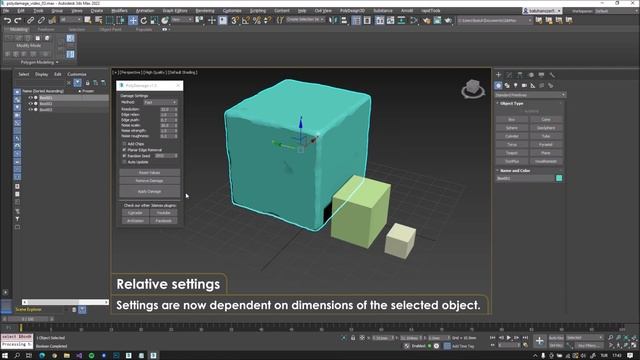
Task: Open the Animation menu
Action: (144, 11)
